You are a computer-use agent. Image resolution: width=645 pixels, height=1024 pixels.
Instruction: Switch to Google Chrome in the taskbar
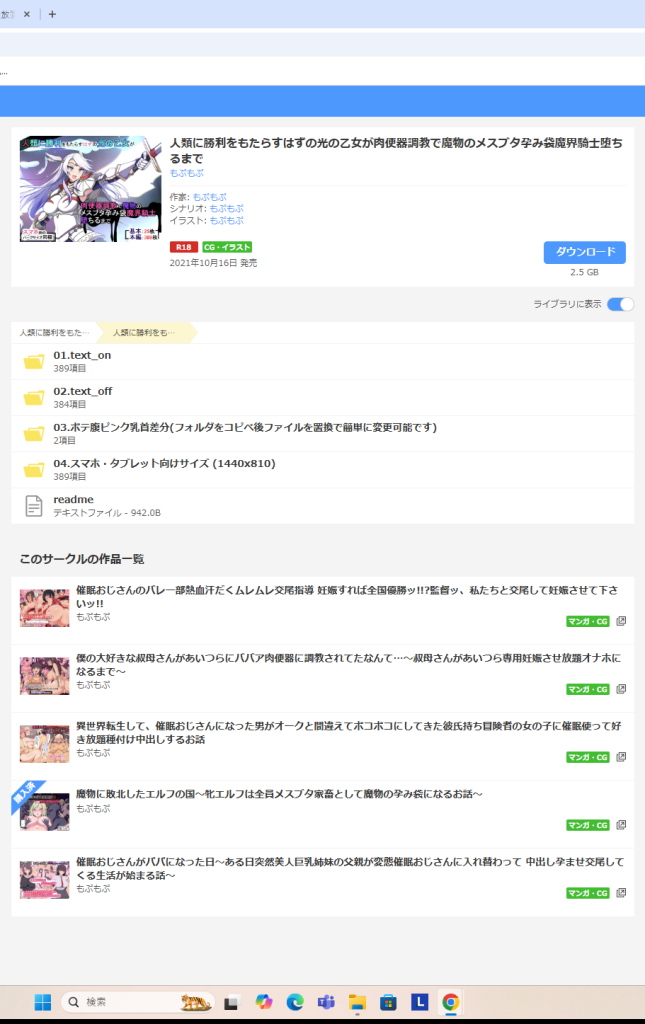pyautogui.click(x=450, y=1002)
